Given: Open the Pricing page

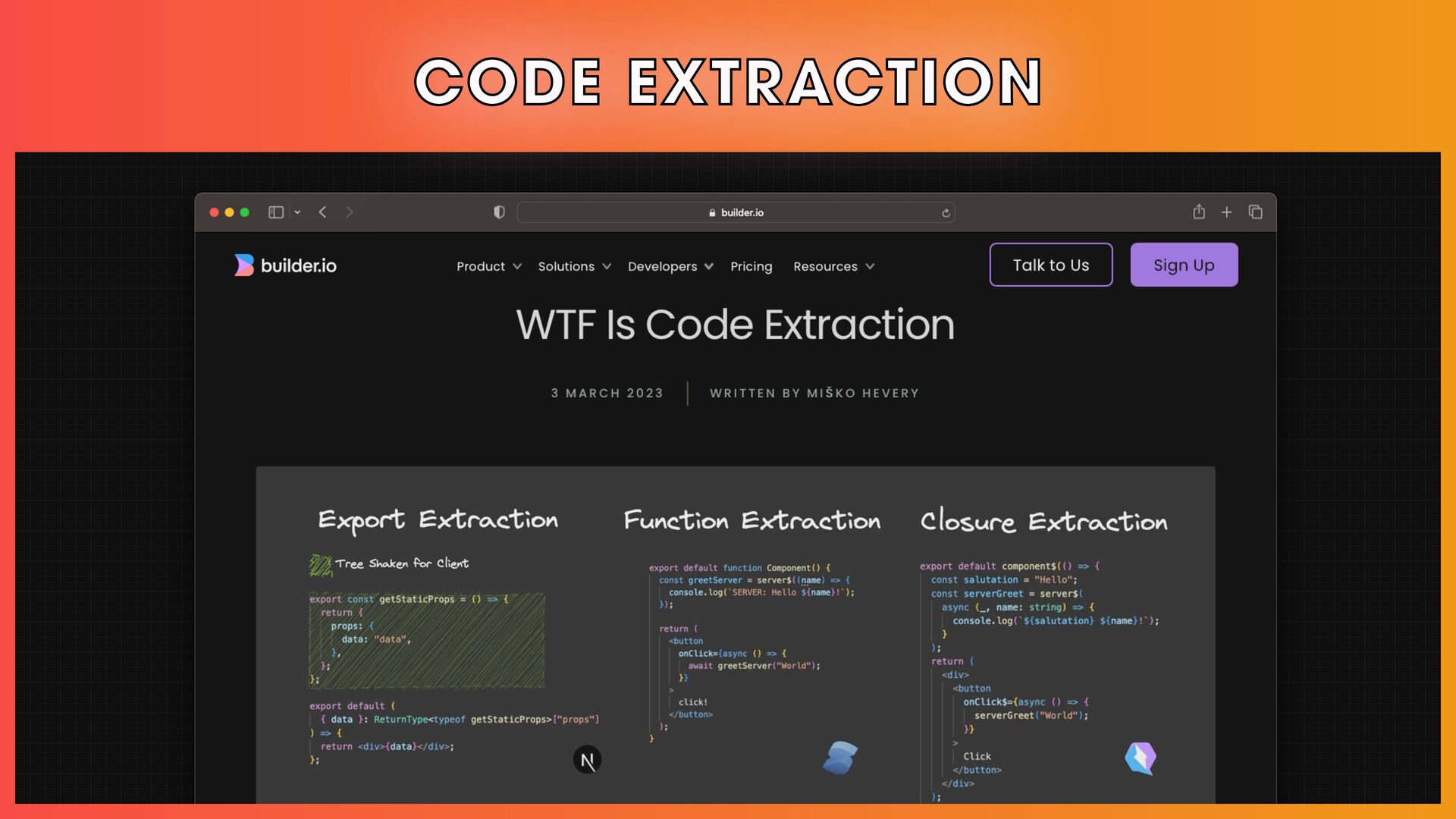Looking at the screenshot, I should [751, 267].
